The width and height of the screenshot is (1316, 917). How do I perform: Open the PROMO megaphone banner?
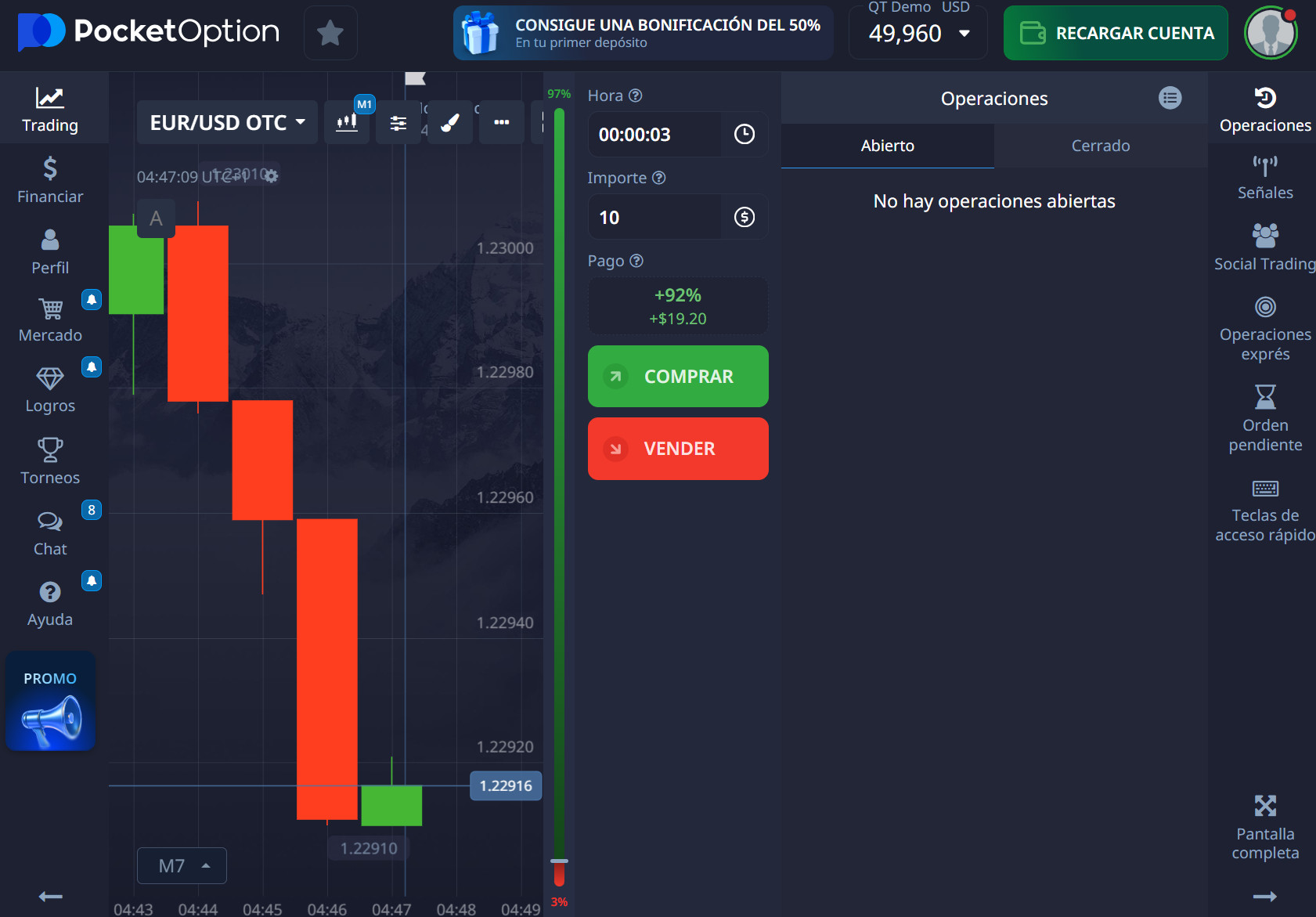tap(51, 702)
